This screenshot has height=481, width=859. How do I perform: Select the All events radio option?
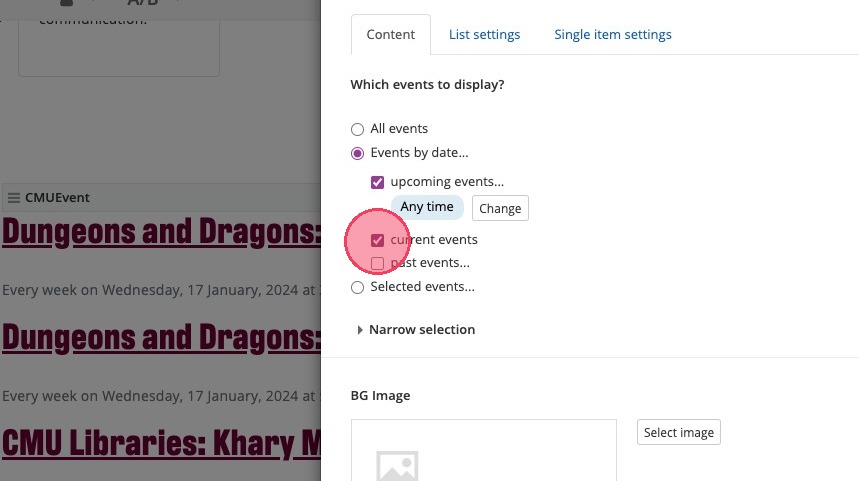(358, 129)
